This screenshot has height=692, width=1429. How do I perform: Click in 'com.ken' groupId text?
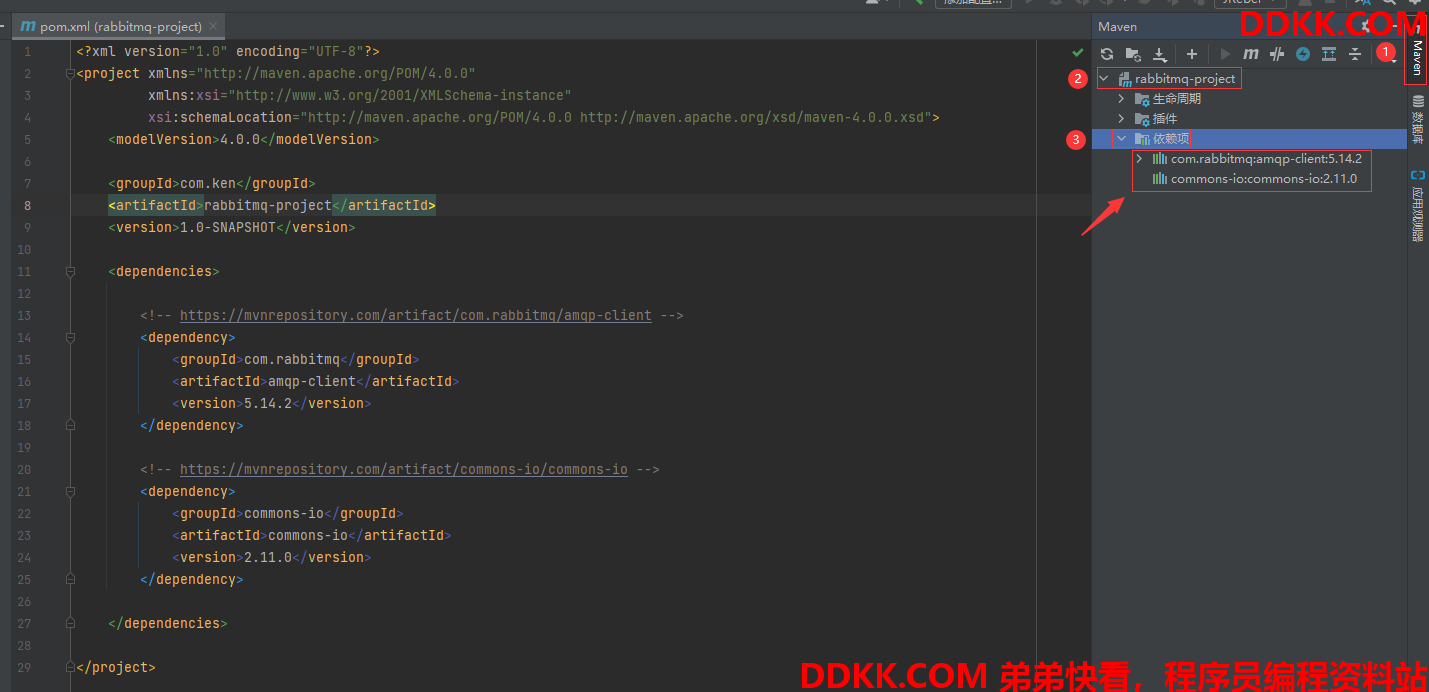pyautogui.click(x=208, y=183)
